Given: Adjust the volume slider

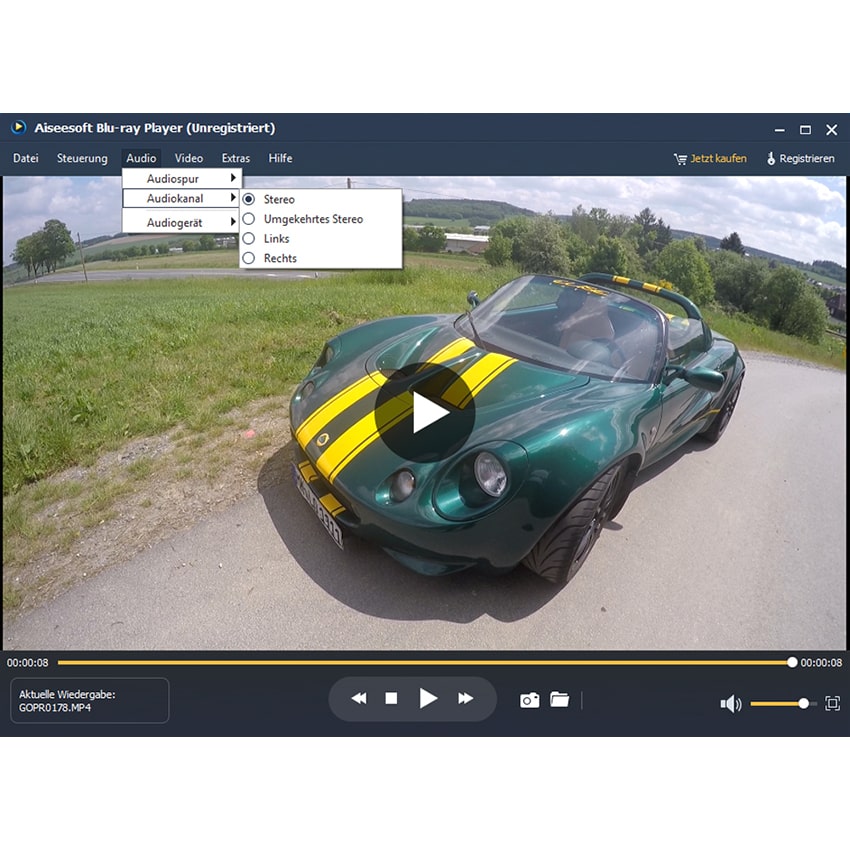Looking at the screenshot, I should pyautogui.click(x=782, y=704).
